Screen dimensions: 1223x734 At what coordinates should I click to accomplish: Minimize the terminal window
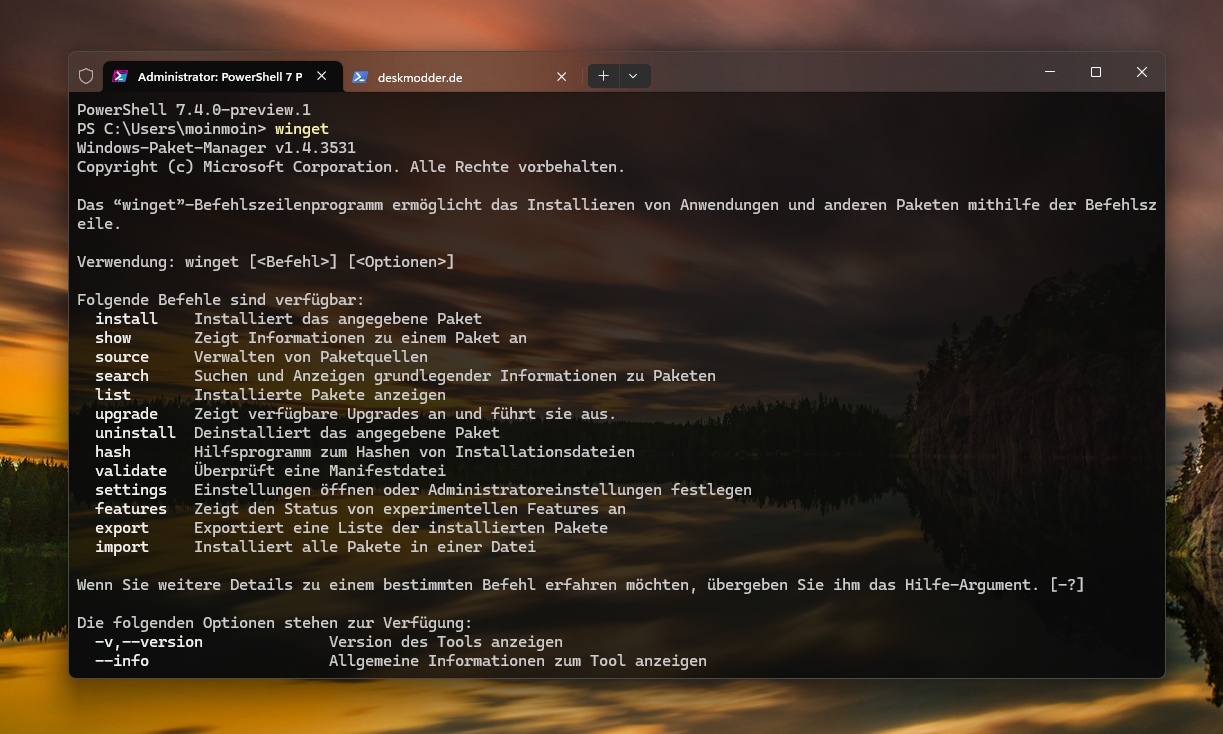tap(1050, 72)
